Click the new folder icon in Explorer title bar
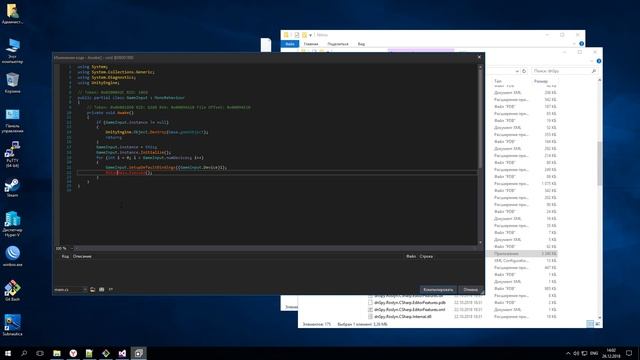 (304, 35)
